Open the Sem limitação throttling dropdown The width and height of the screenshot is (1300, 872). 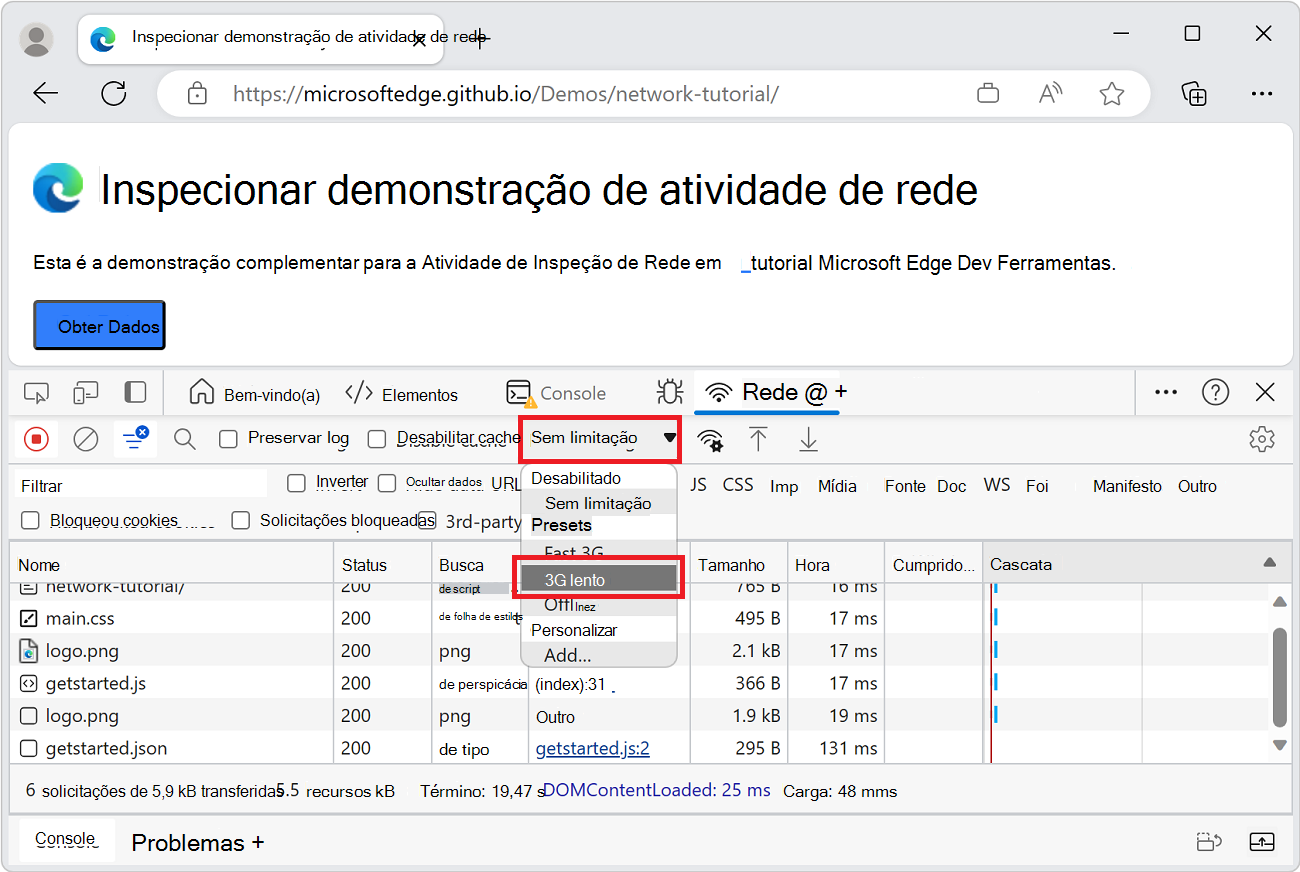(600, 438)
